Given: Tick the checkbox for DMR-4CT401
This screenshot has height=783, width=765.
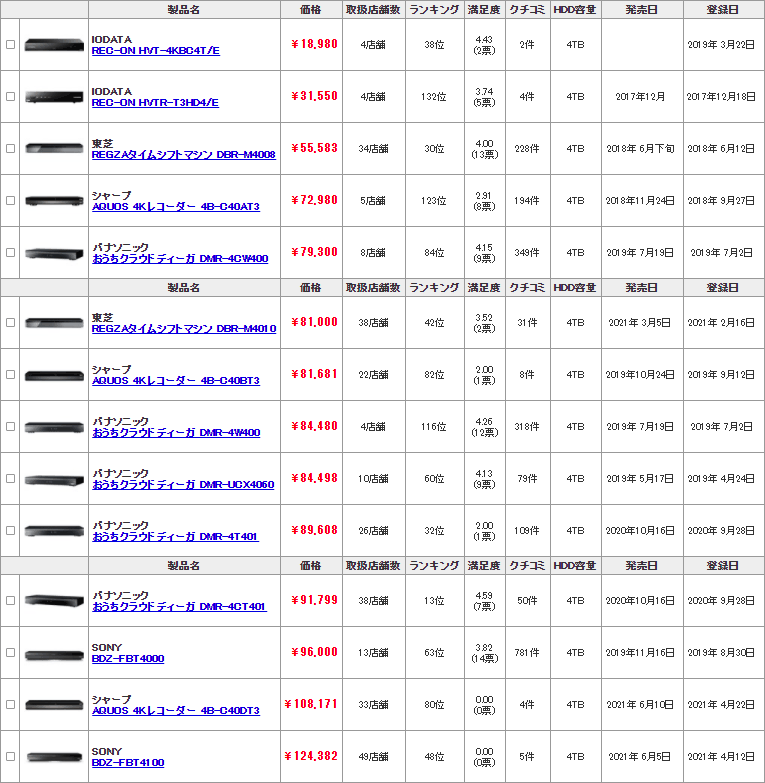Looking at the screenshot, I should 10,601.
